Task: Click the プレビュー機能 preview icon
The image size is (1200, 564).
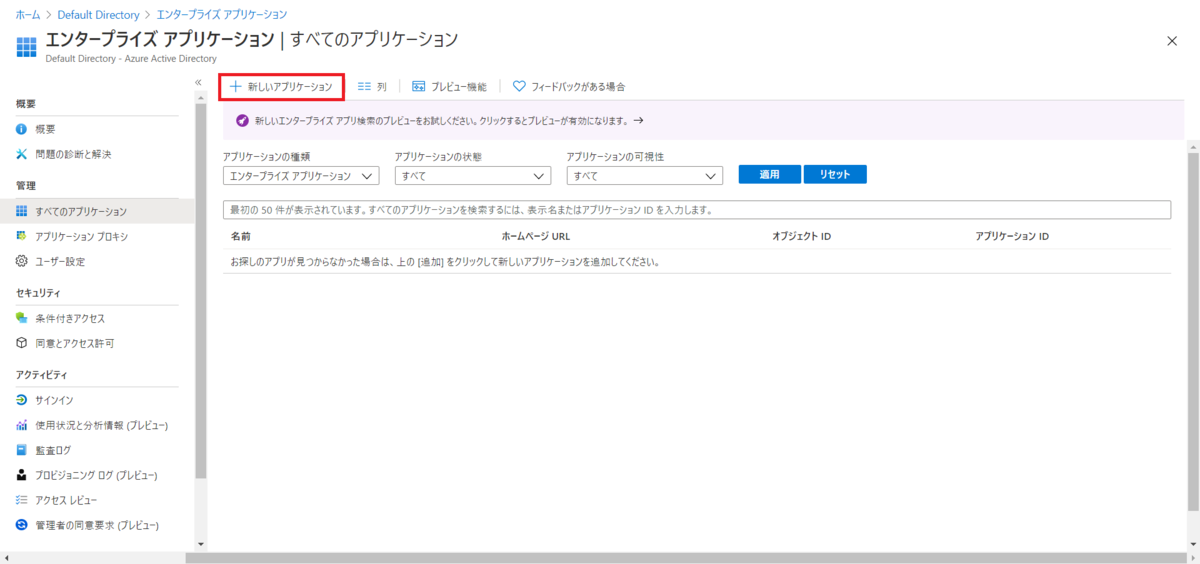Action: [x=419, y=87]
